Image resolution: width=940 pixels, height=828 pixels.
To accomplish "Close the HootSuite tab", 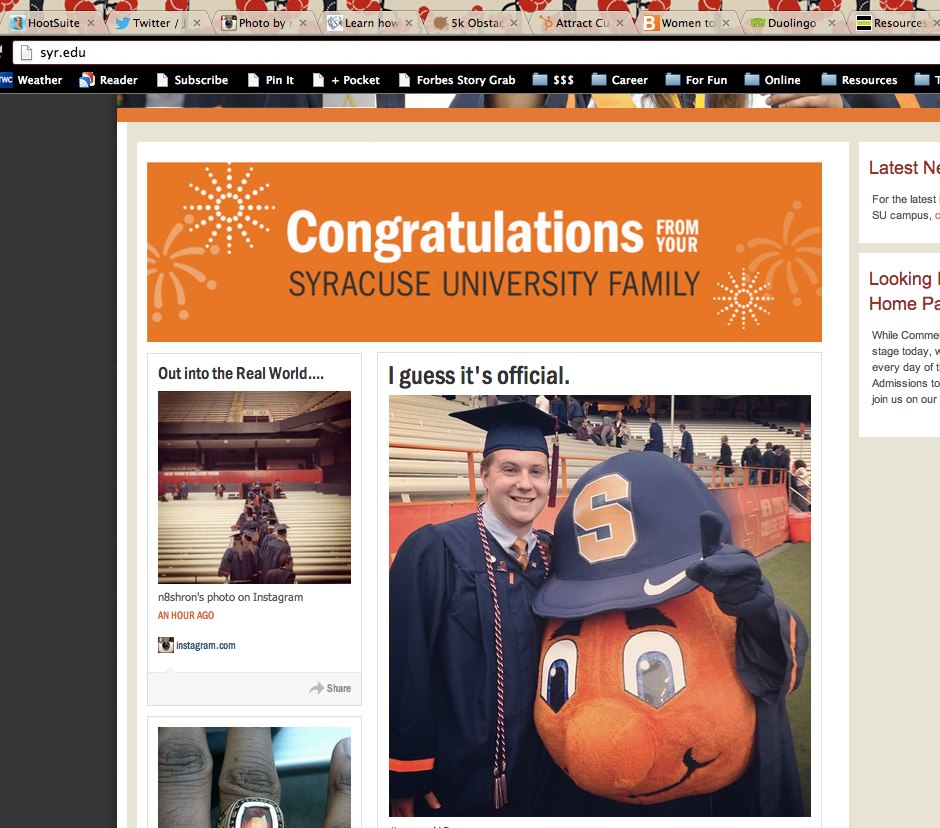I will (91, 23).
